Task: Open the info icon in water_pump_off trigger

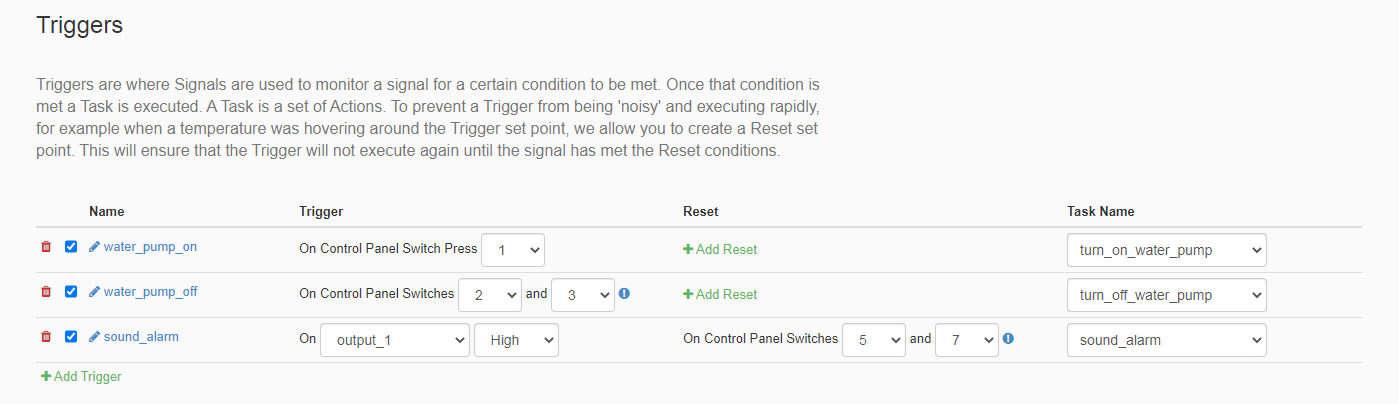Action: [625, 294]
